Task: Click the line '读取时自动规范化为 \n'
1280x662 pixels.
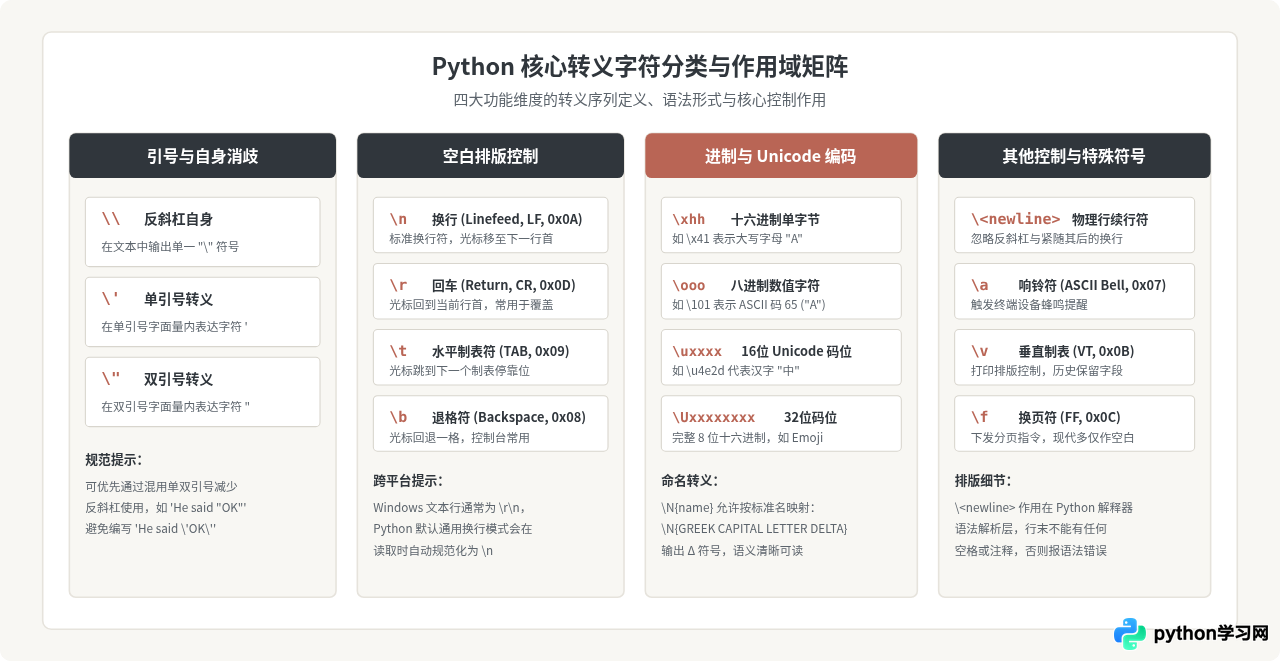Action: click(433, 549)
